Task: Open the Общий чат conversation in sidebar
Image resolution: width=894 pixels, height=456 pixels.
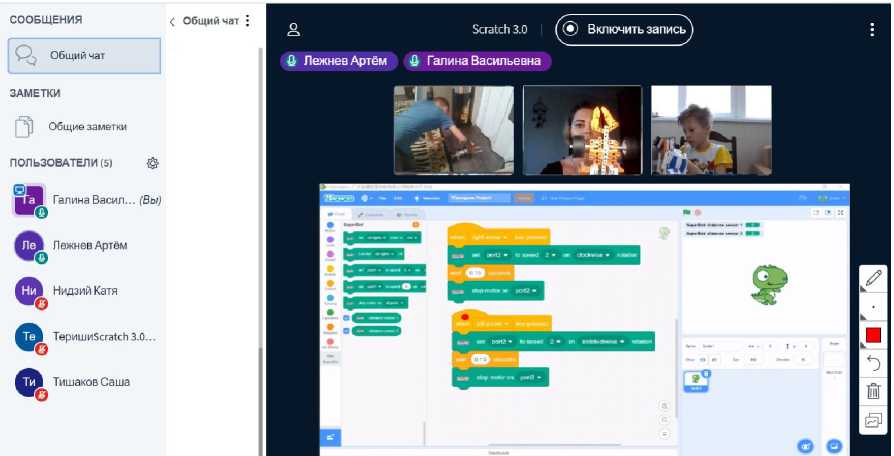Action: (84, 56)
